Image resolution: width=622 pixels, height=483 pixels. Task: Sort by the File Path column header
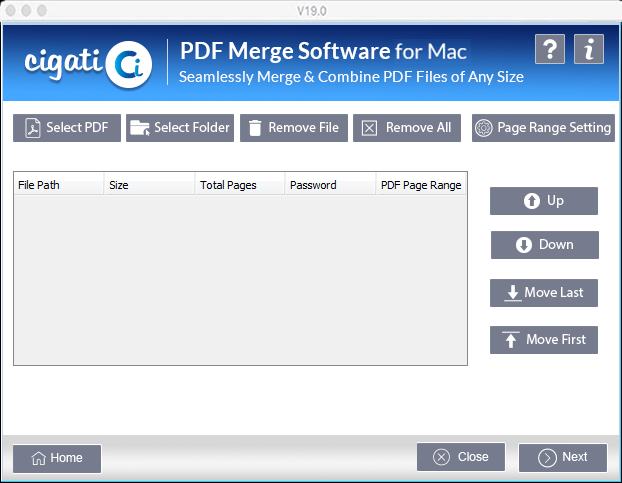[59, 185]
